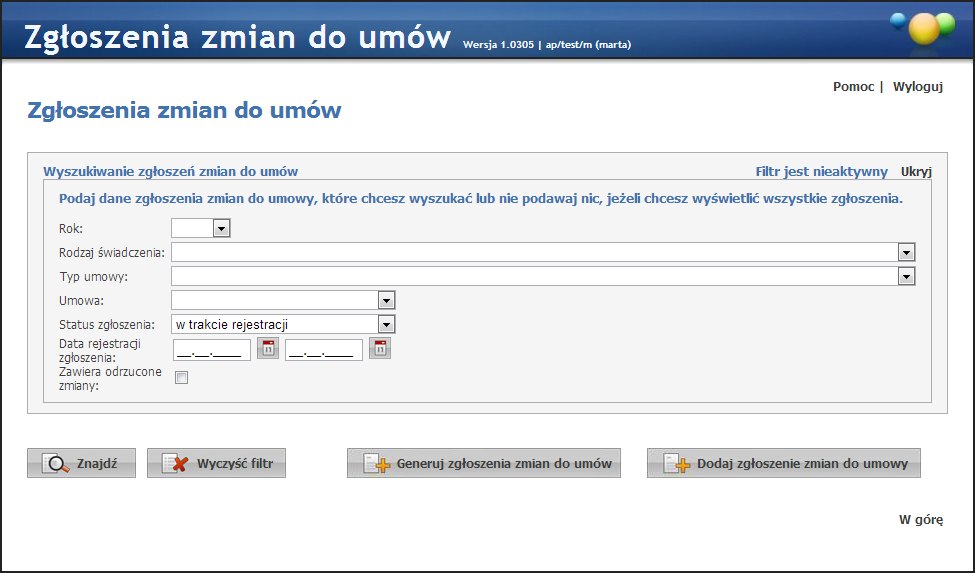975x573 pixels.
Task: Hide the filter panel using Ukryj
Action: 916,172
